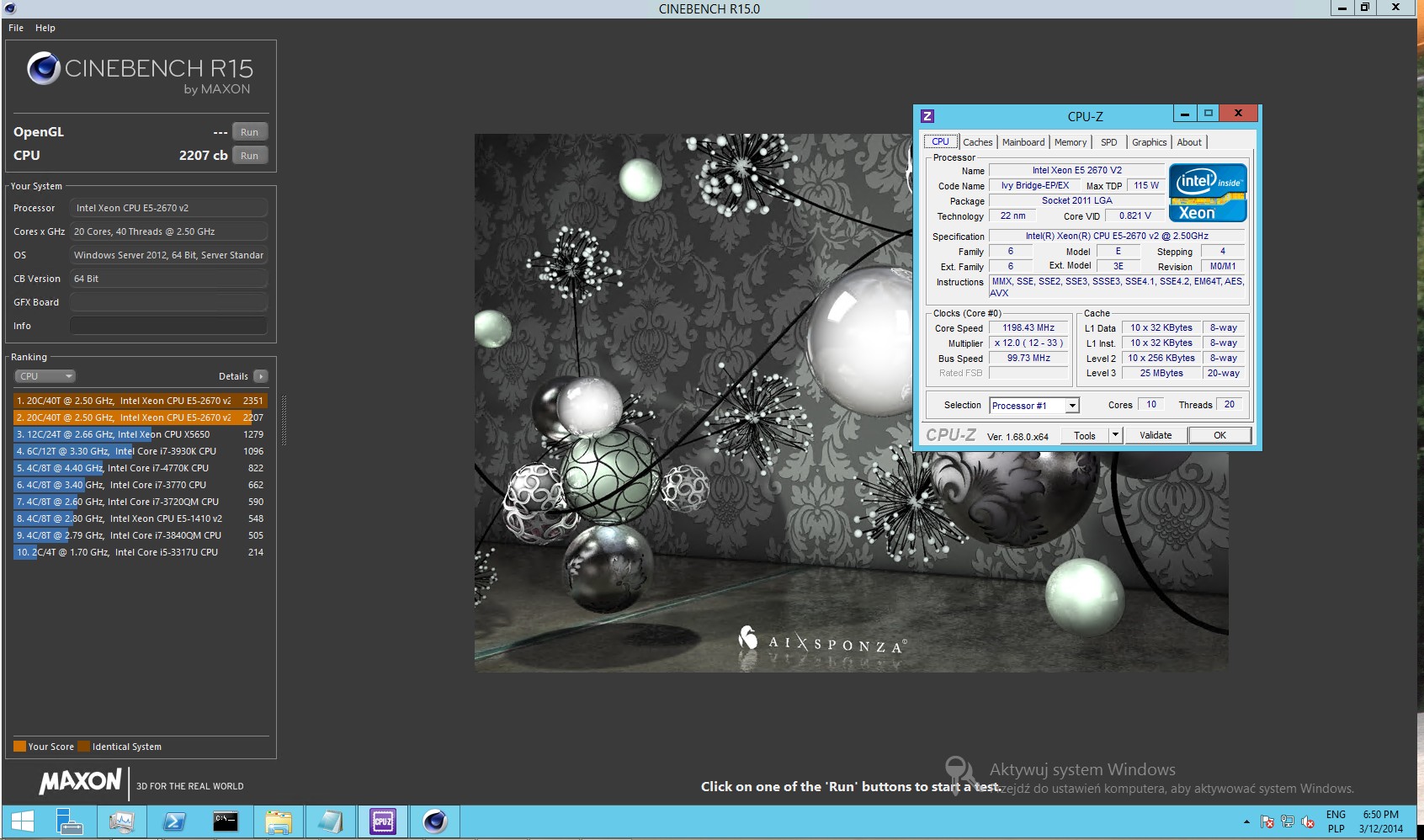Viewport: 1424px width, 840px height.
Task: Show hidden system tray icons
Action: (x=1246, y=821)
